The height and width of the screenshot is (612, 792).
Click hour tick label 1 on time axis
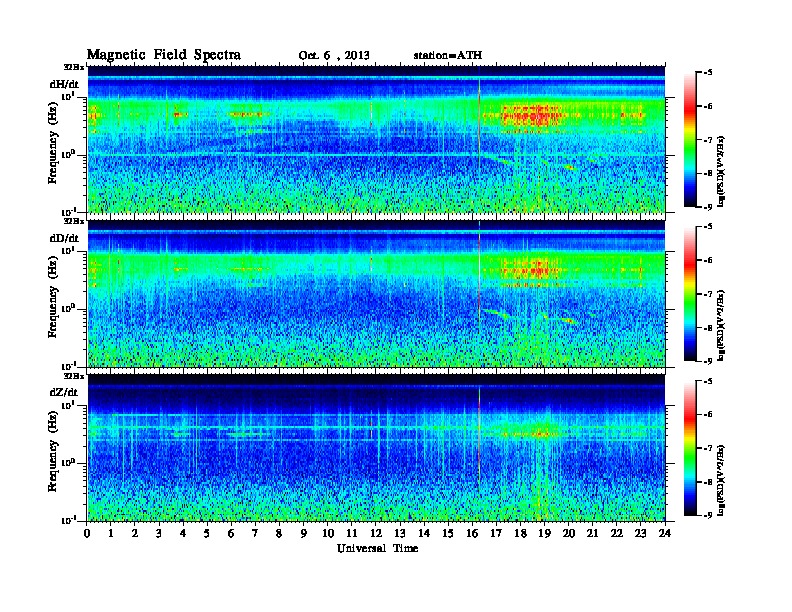pos(111,533)
